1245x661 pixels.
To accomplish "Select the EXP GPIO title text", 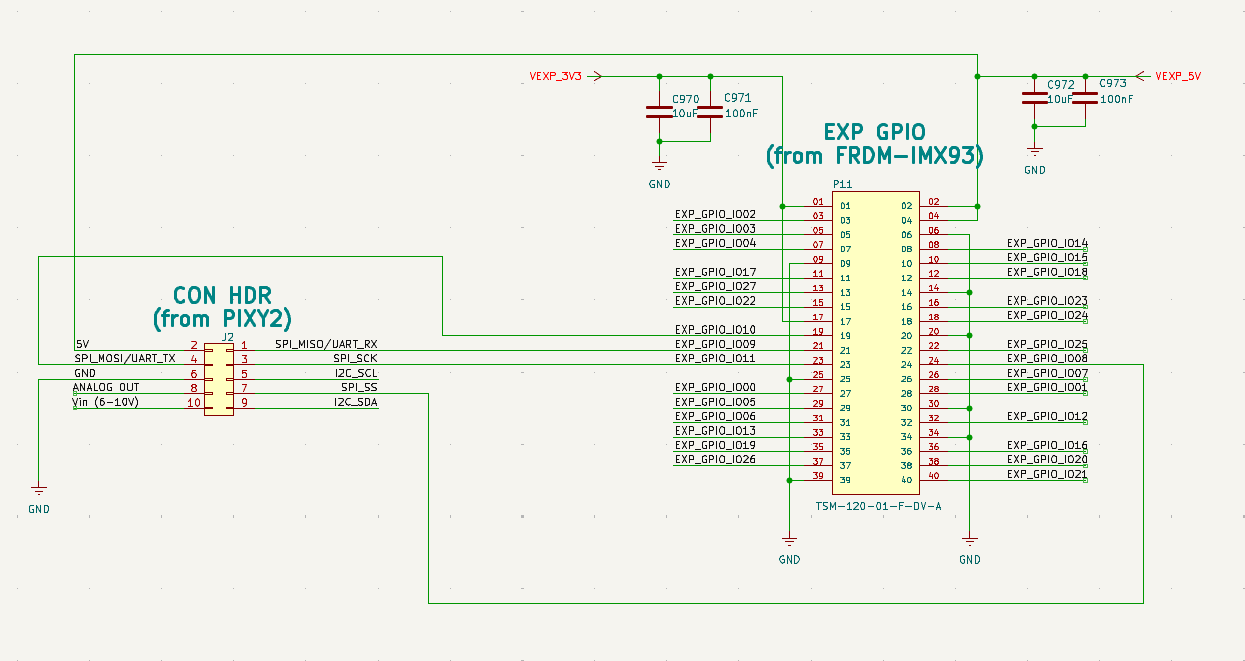I will click(874, 144).
